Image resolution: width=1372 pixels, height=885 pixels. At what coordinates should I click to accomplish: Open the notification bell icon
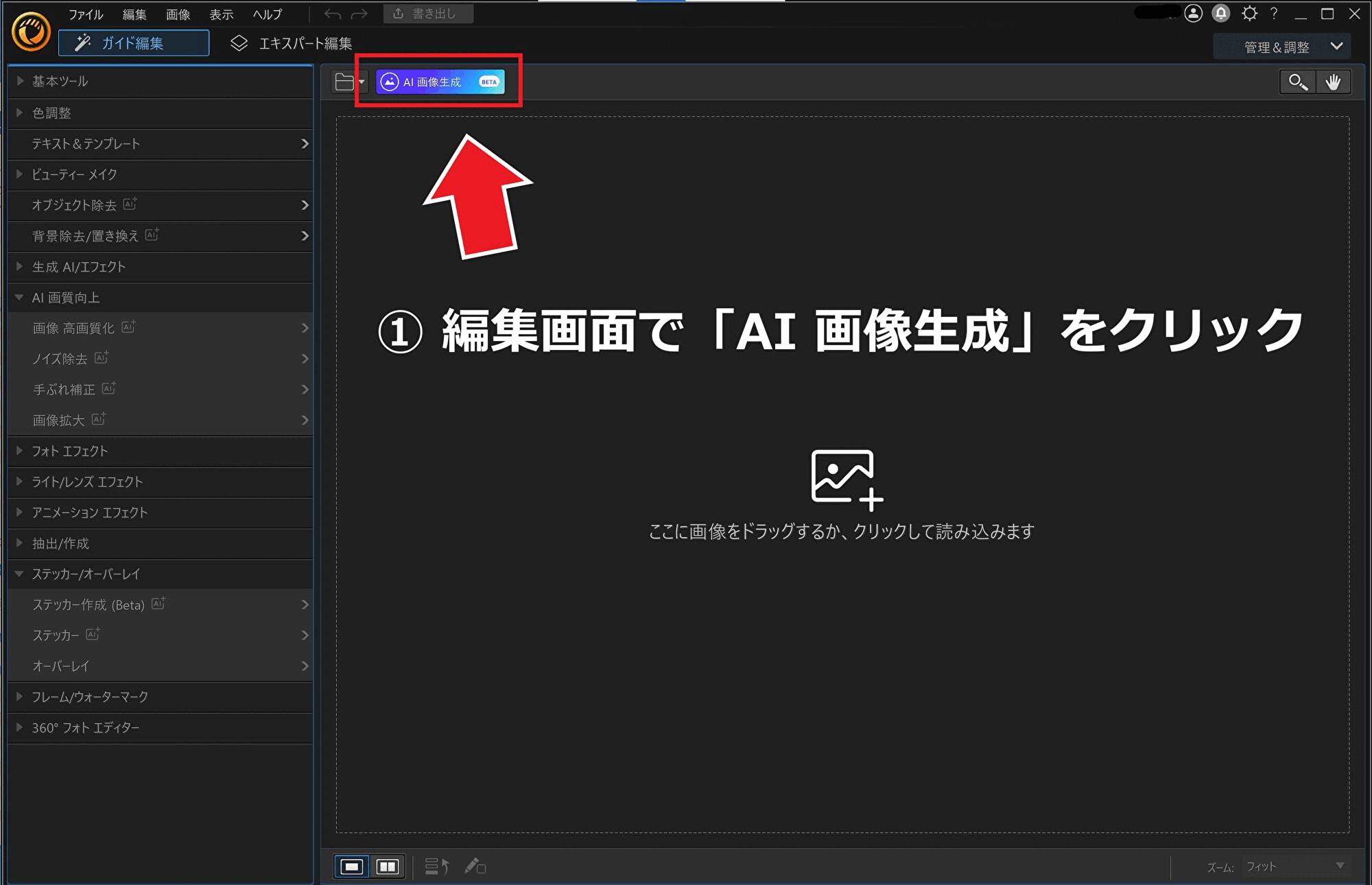(1221, 14)
